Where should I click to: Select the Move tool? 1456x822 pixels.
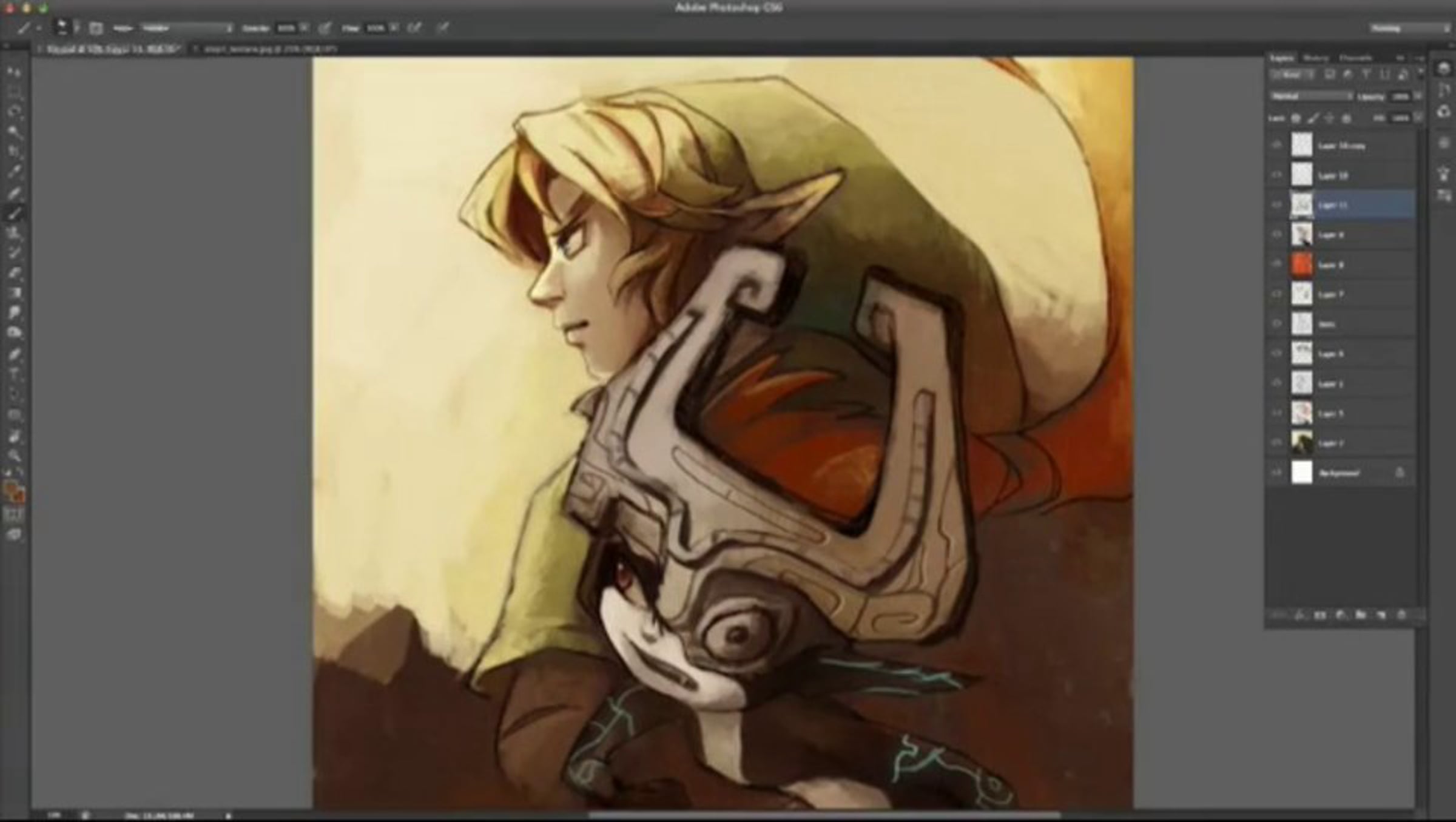pyautogui.click(x=15, y=72)
